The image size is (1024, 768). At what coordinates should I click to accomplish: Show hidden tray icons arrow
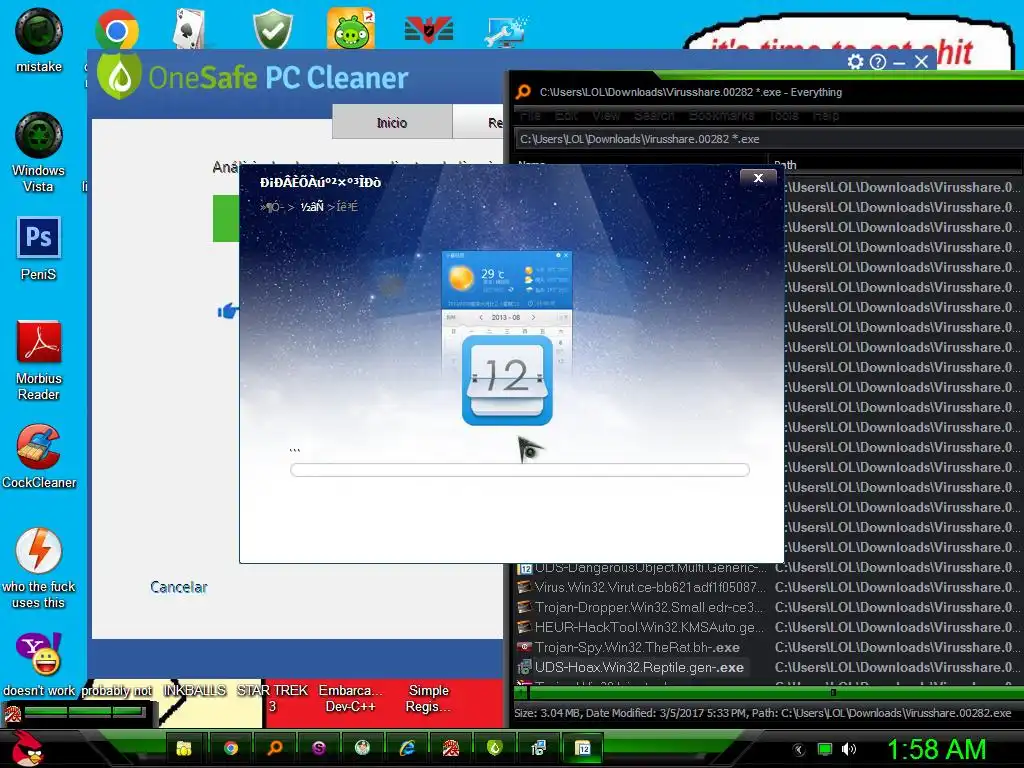click(798, 749)
